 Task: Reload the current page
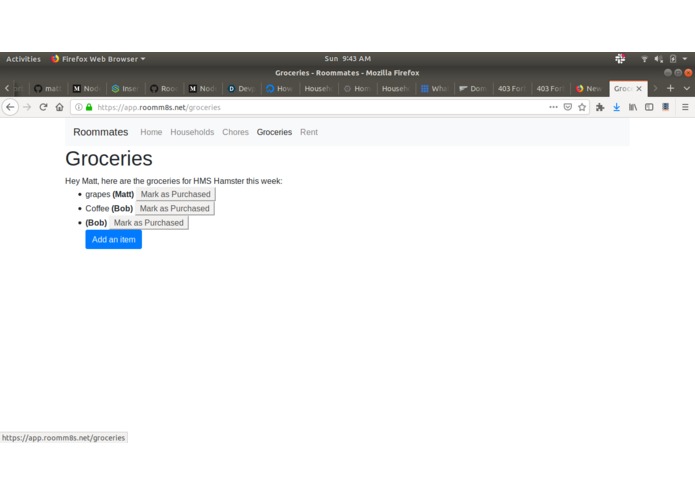[x=43, y=107]
